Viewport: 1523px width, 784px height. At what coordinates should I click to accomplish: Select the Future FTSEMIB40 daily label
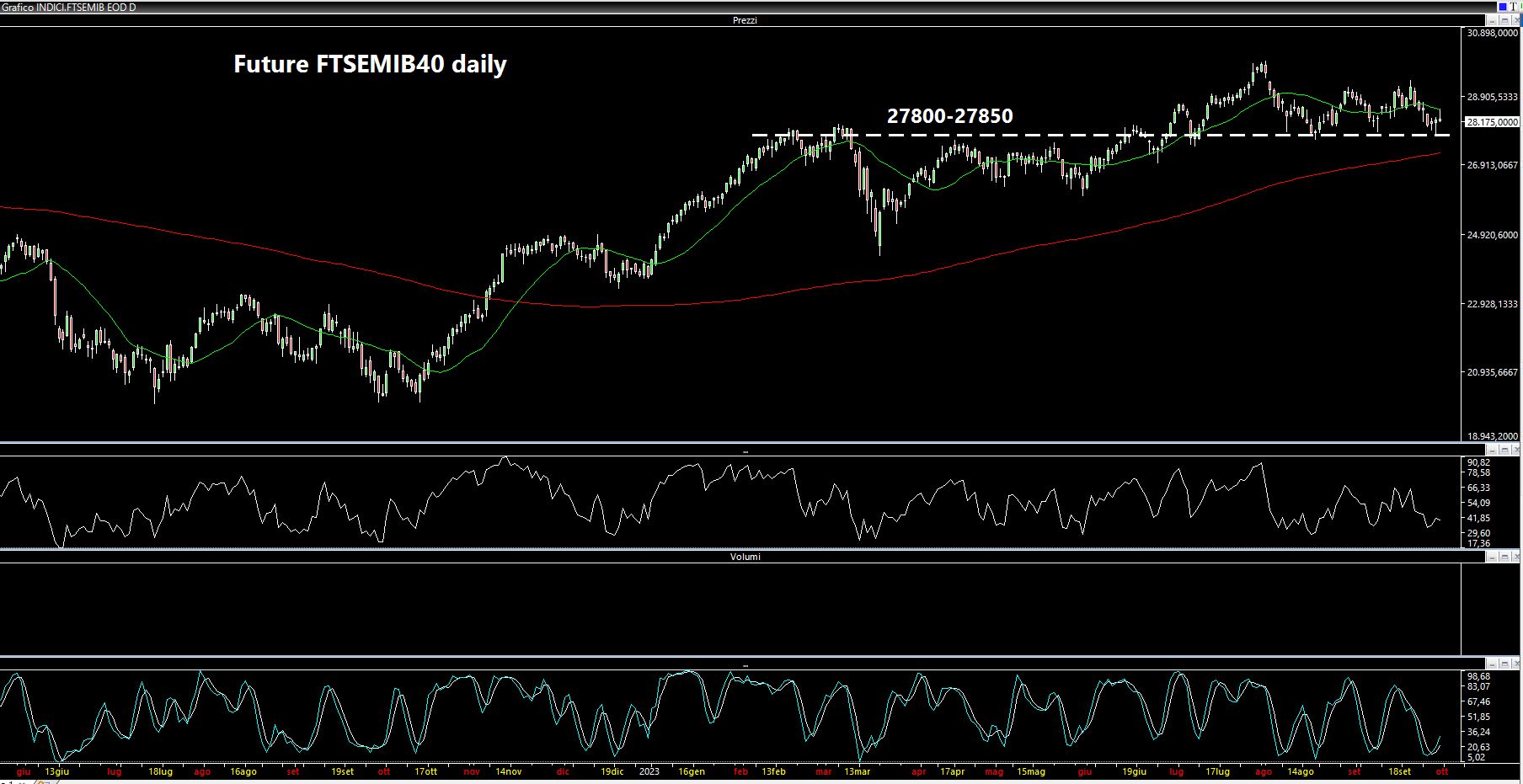pos(370,64)
